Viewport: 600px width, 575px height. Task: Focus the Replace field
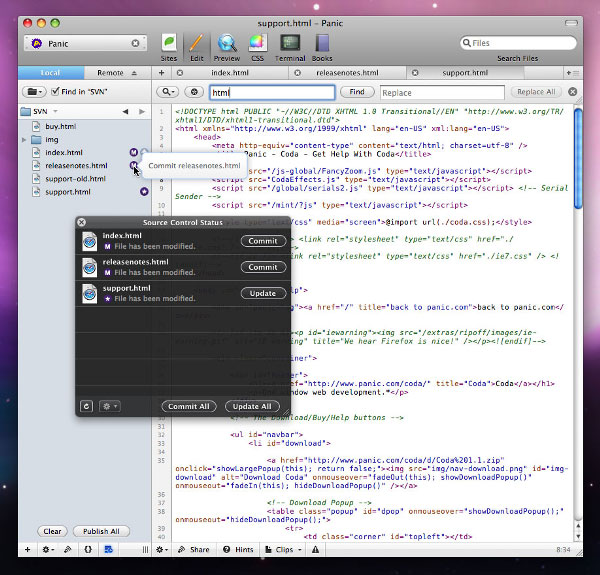(x=442, y=93)
